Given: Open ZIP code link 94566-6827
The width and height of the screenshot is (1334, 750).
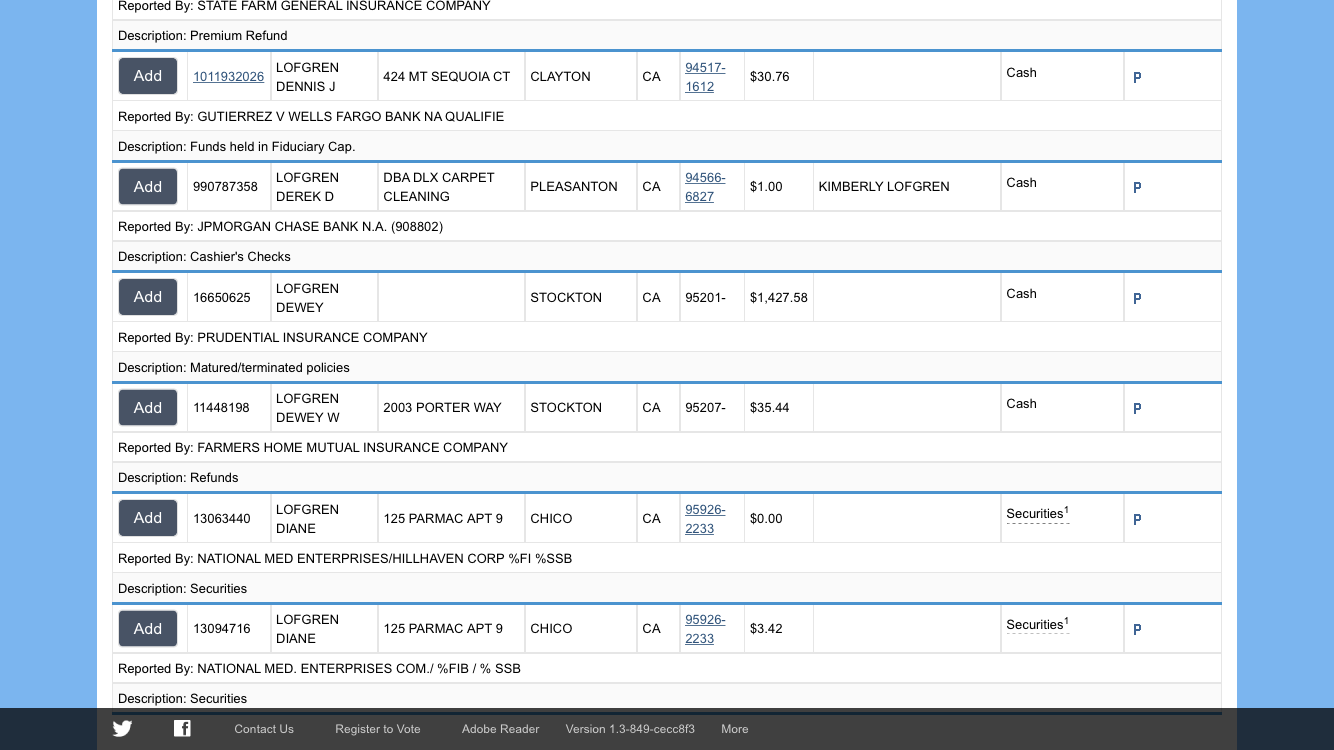Looking at the screenshot, I should [x=705, y=187].
